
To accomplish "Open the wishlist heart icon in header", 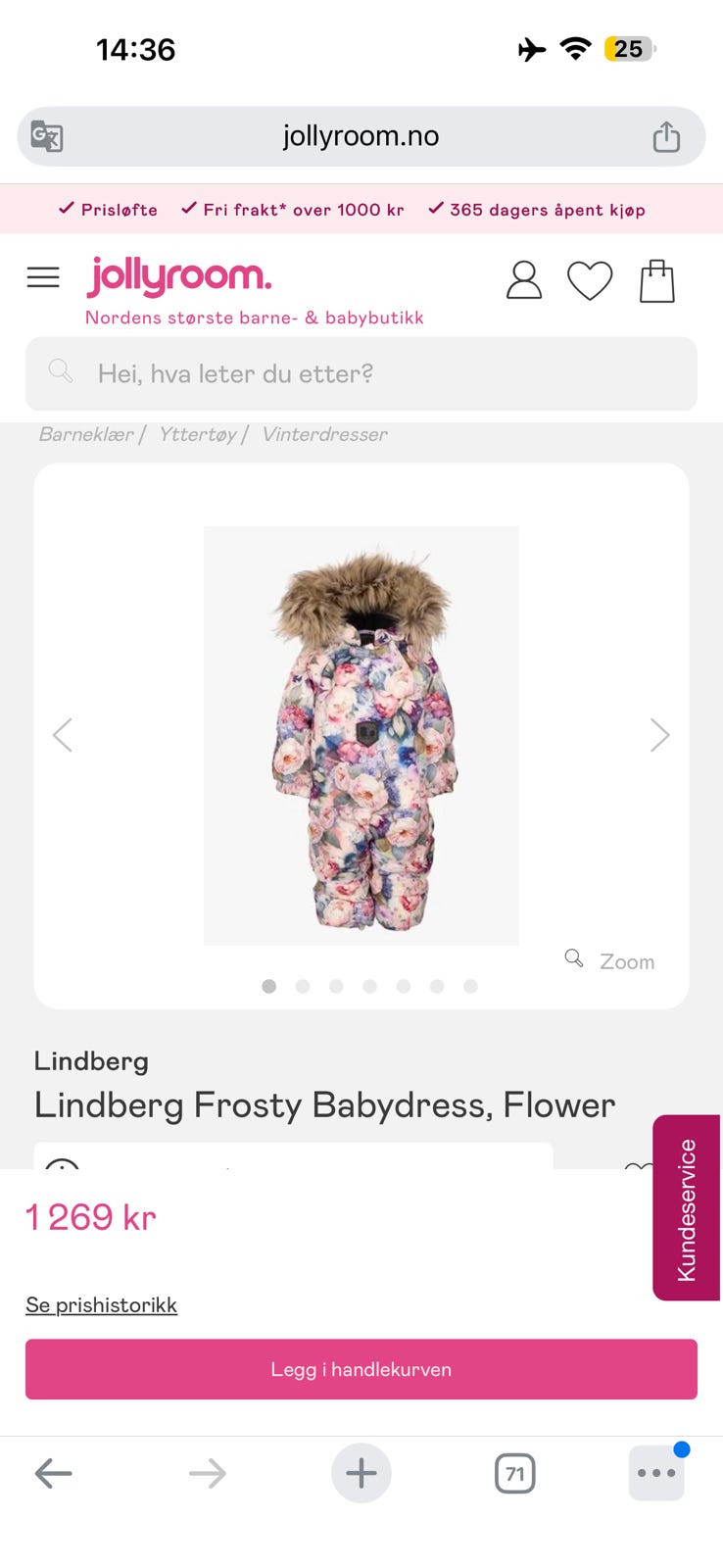I will [x=590, y=281].
